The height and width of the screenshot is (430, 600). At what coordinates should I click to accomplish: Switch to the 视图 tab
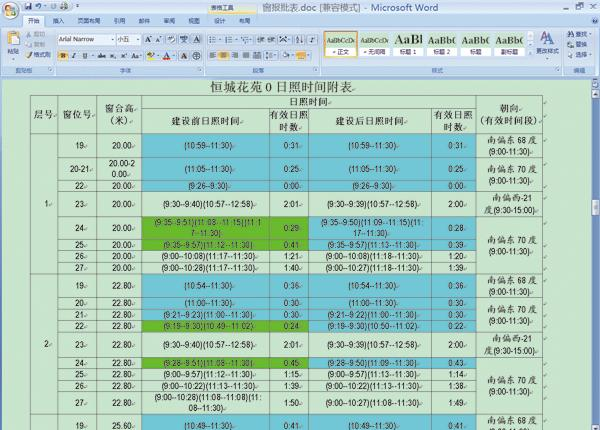click(x=194, y=21)
